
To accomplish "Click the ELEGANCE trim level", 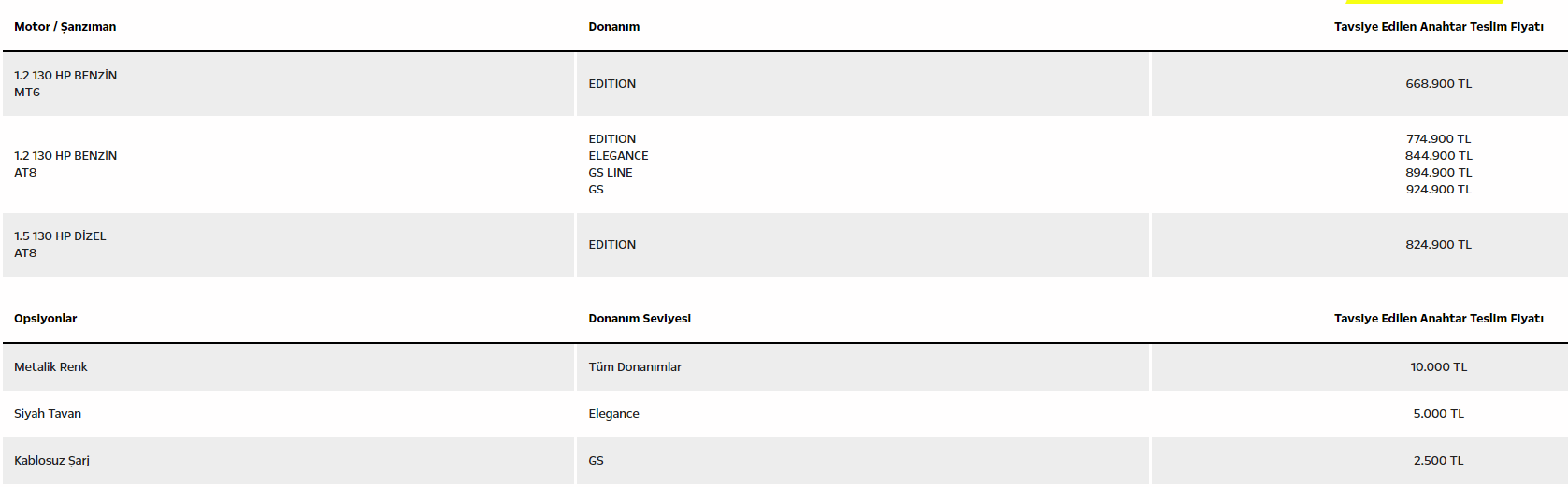I will point(618,156).
